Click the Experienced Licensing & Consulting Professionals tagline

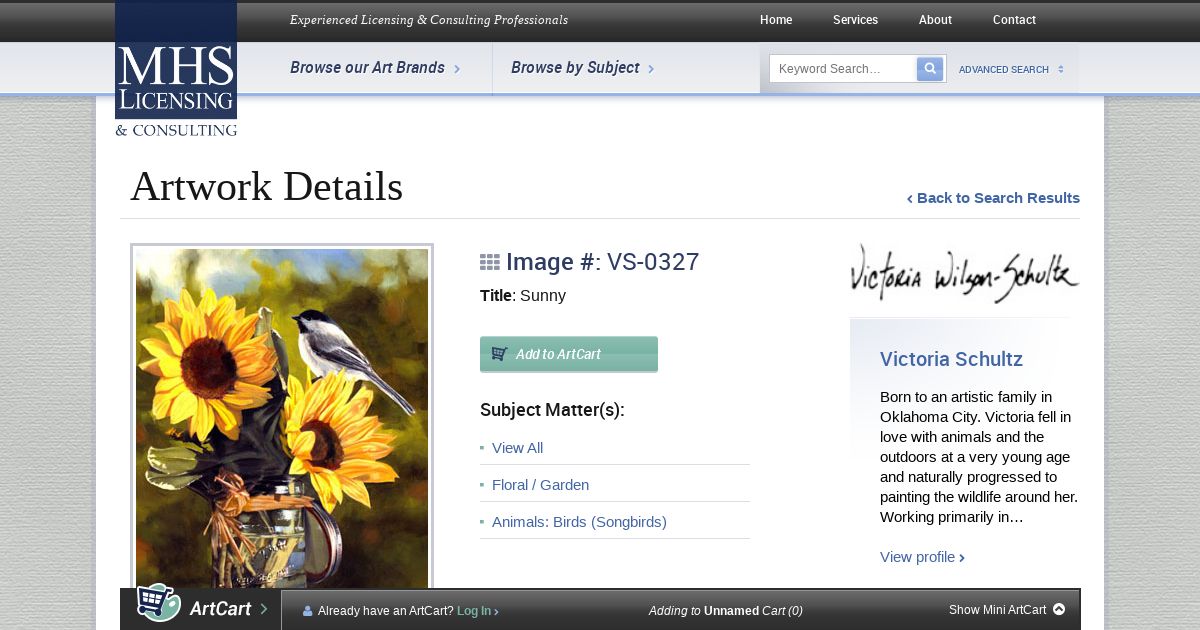(429, 20)
